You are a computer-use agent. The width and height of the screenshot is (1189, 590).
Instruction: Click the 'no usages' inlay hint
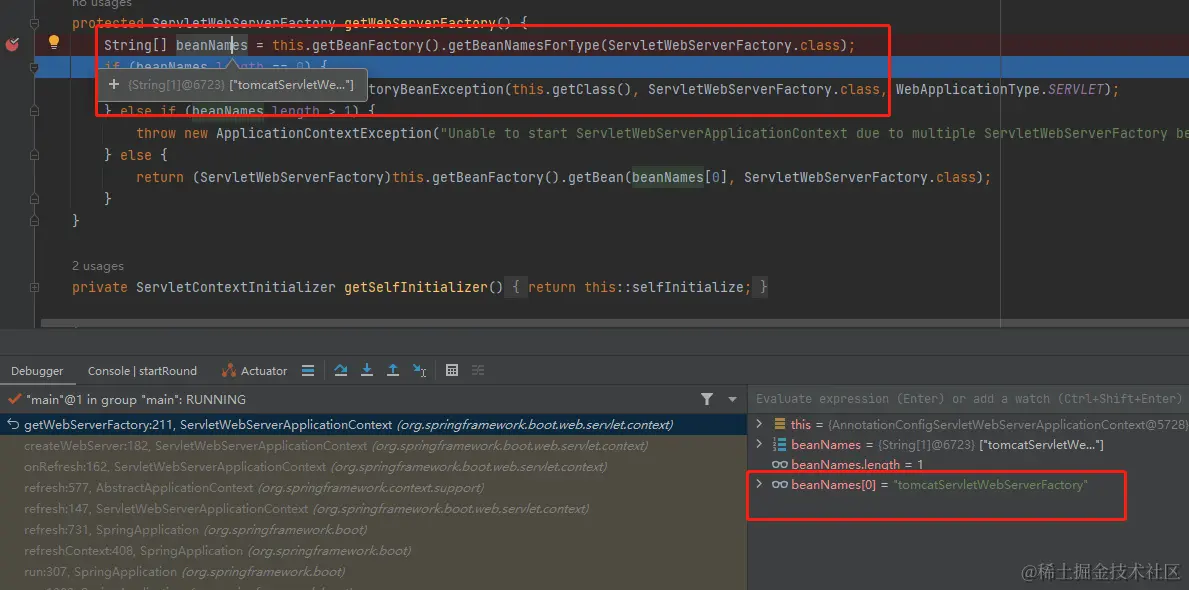pyautogui.click(x=102, y=4)
